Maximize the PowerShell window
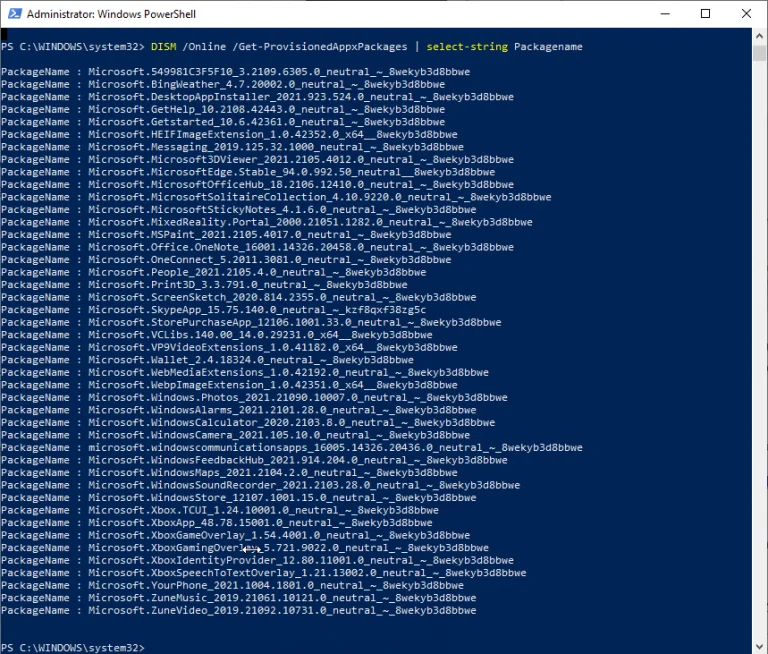This screenshot has width=768, height=654. point(705,14)
